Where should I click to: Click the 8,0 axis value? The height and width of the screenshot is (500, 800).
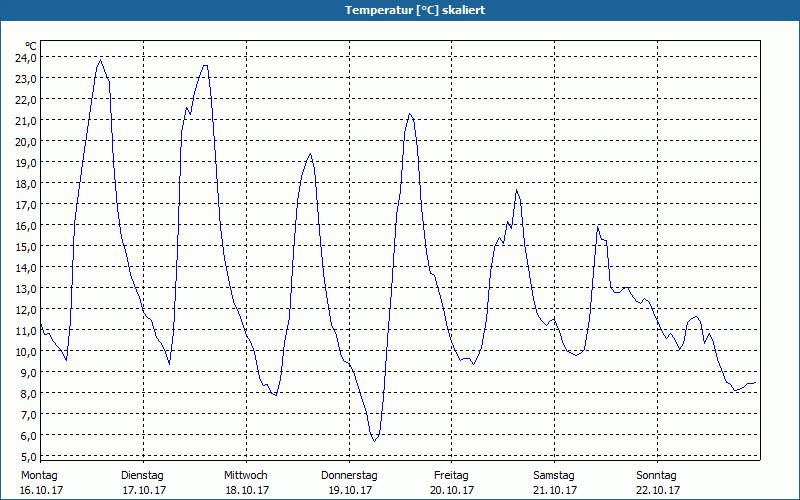pyautogui.click(x=28, y=393)
